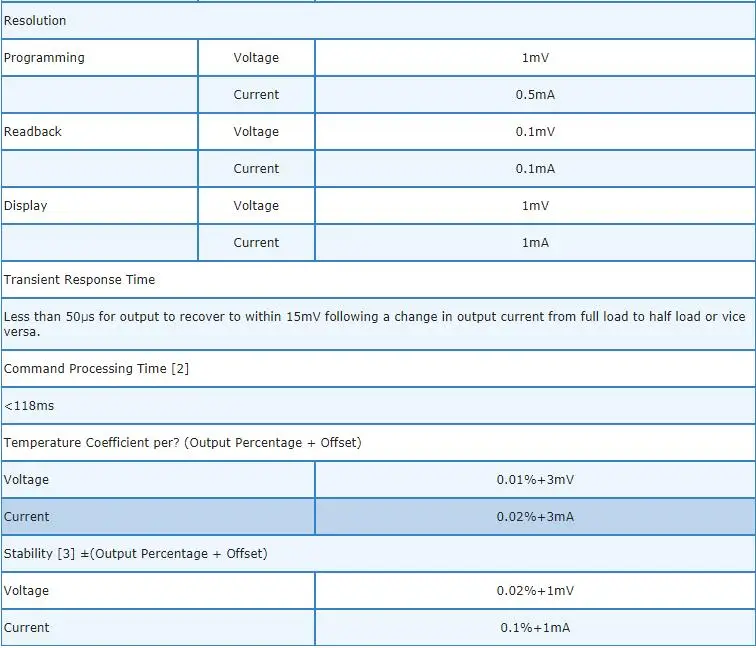Viewport: 756px width, 648px height.
Task: Select the 0.01%+3mV value
Action: (535, 480)
